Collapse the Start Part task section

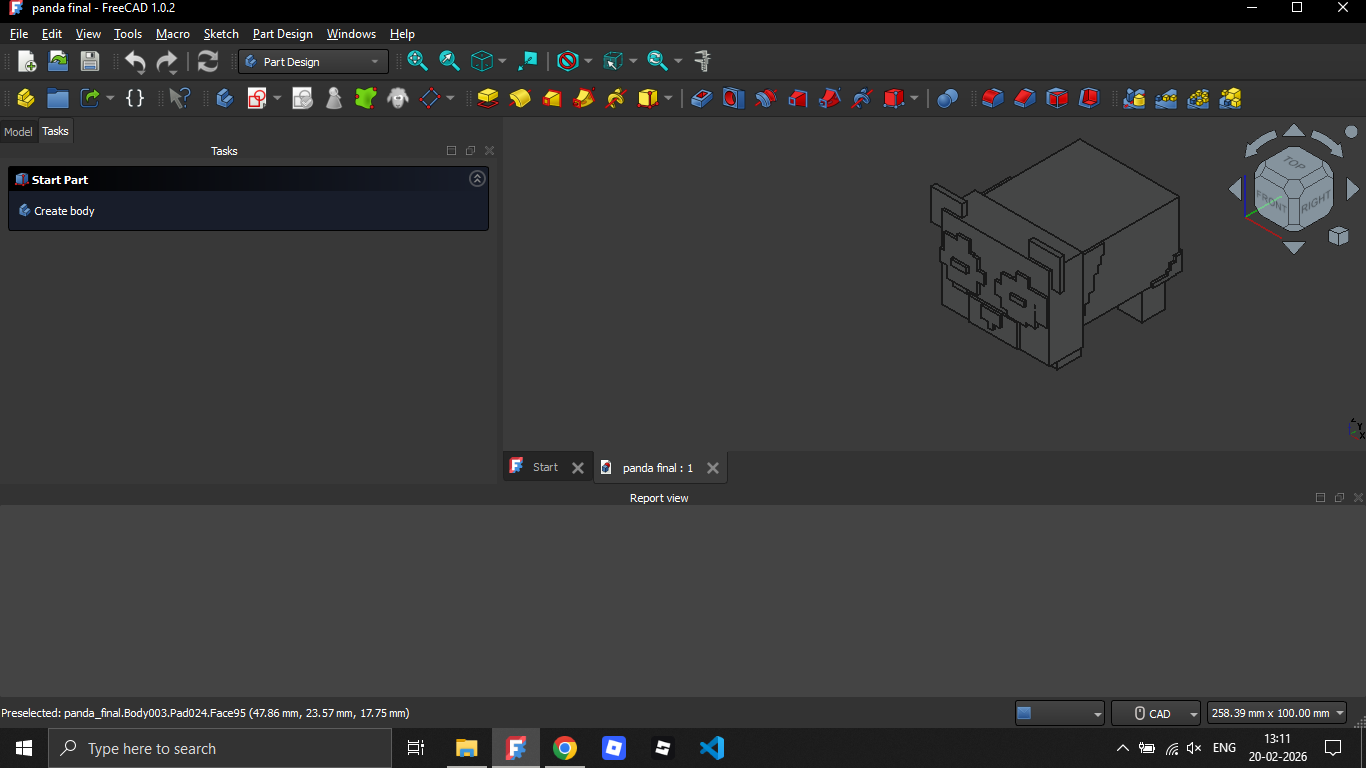[x=477, y=179]
